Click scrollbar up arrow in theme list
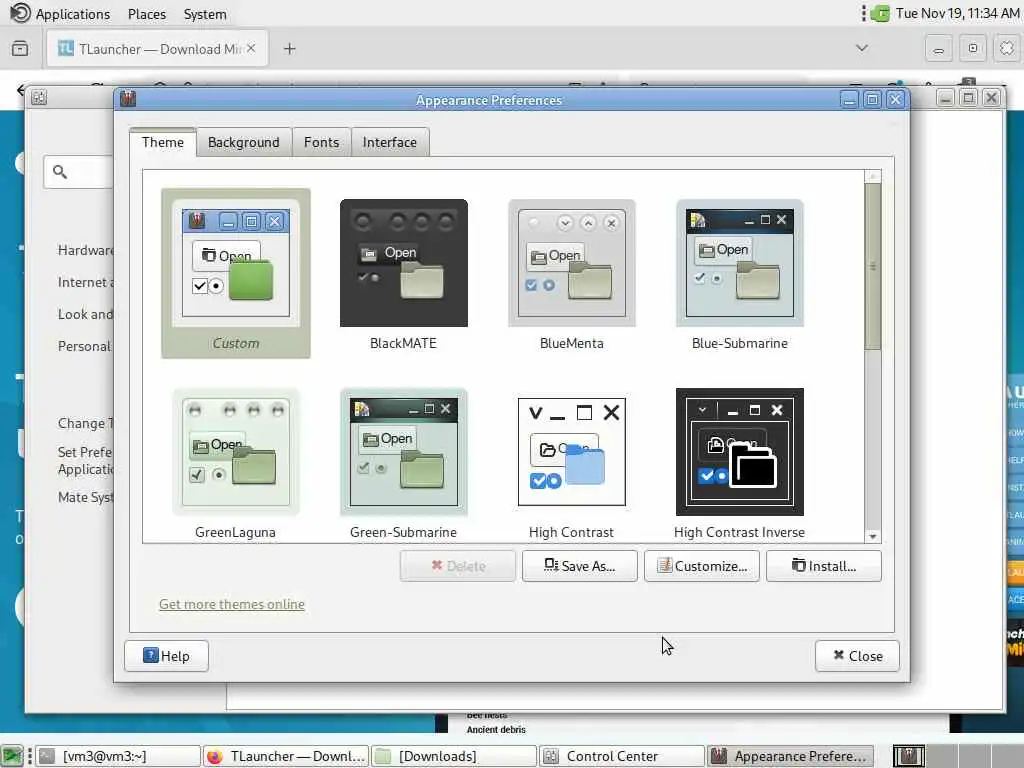This screenshot has height=768, width=1024. (x=872, y=176)
